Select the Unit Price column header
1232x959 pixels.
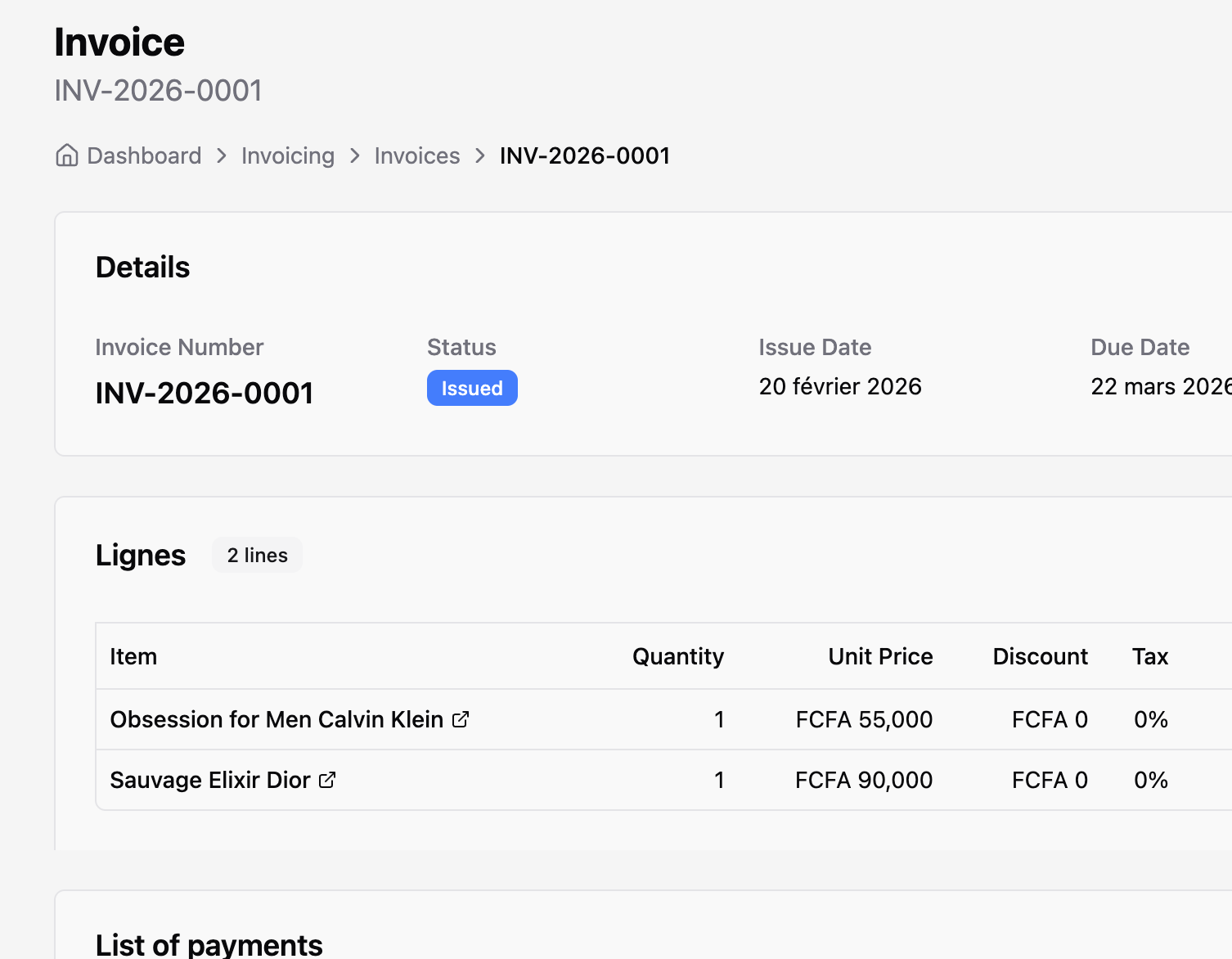pos(880,656)
